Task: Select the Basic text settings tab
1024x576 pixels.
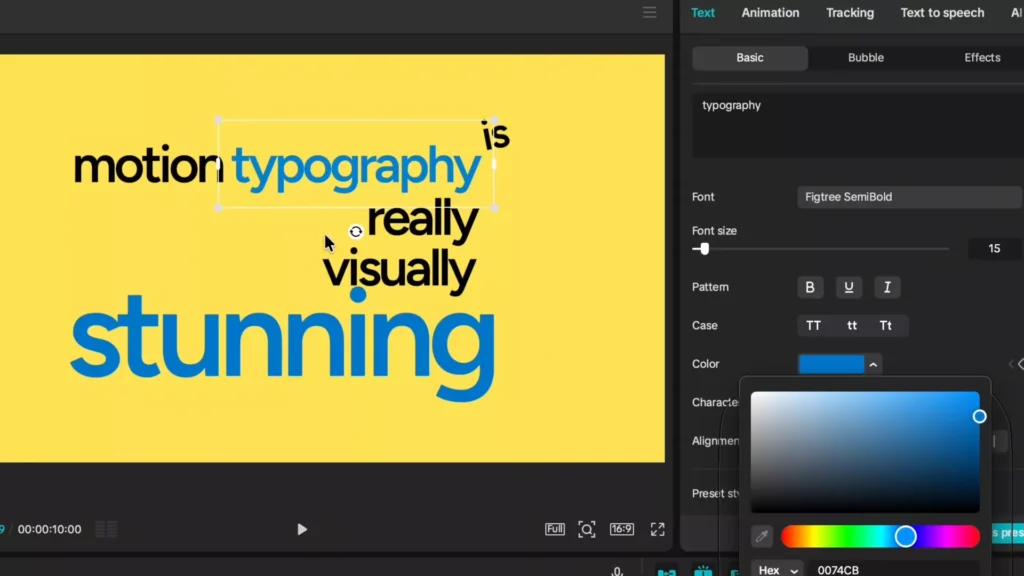Action: [749, 57]
